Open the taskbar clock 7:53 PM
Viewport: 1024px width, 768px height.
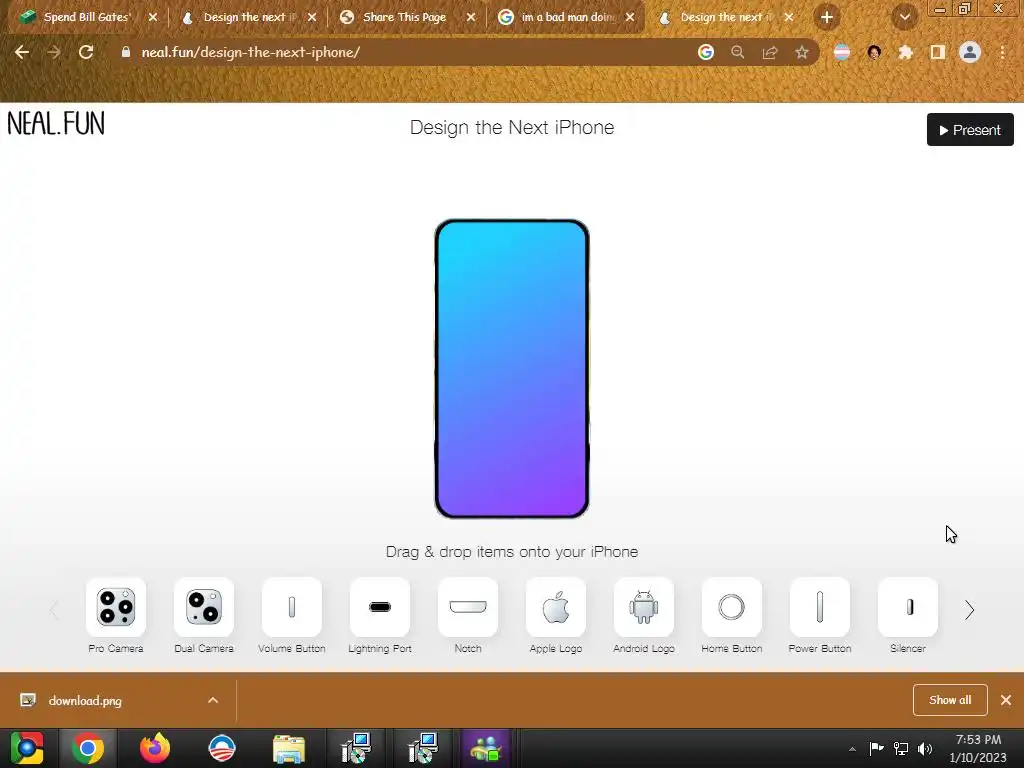pos(978,748)
